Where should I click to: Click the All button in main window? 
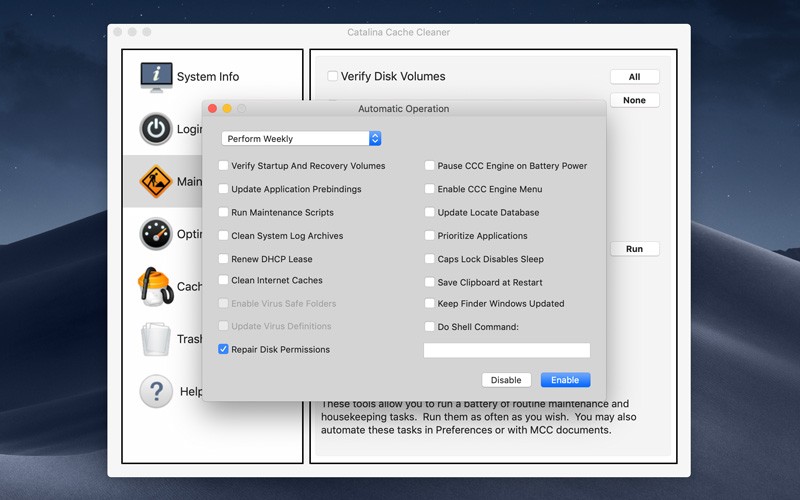click(635, 77)
